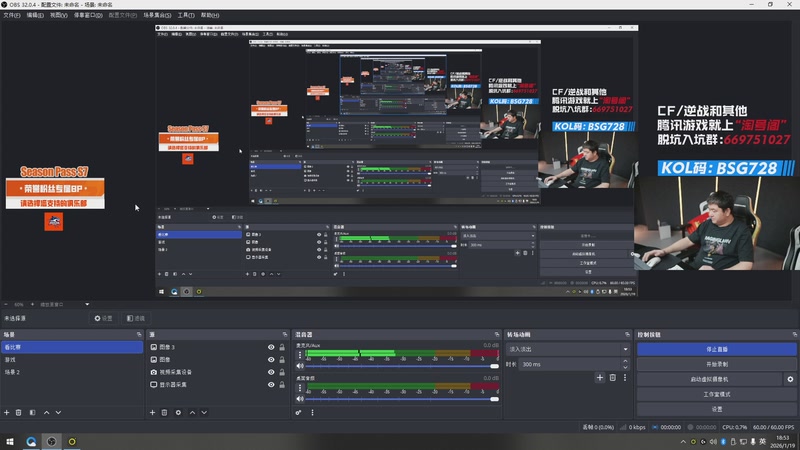Add a new source with the plus icon
This screenshot has height=450, width=800.
[x=152, y=412]
